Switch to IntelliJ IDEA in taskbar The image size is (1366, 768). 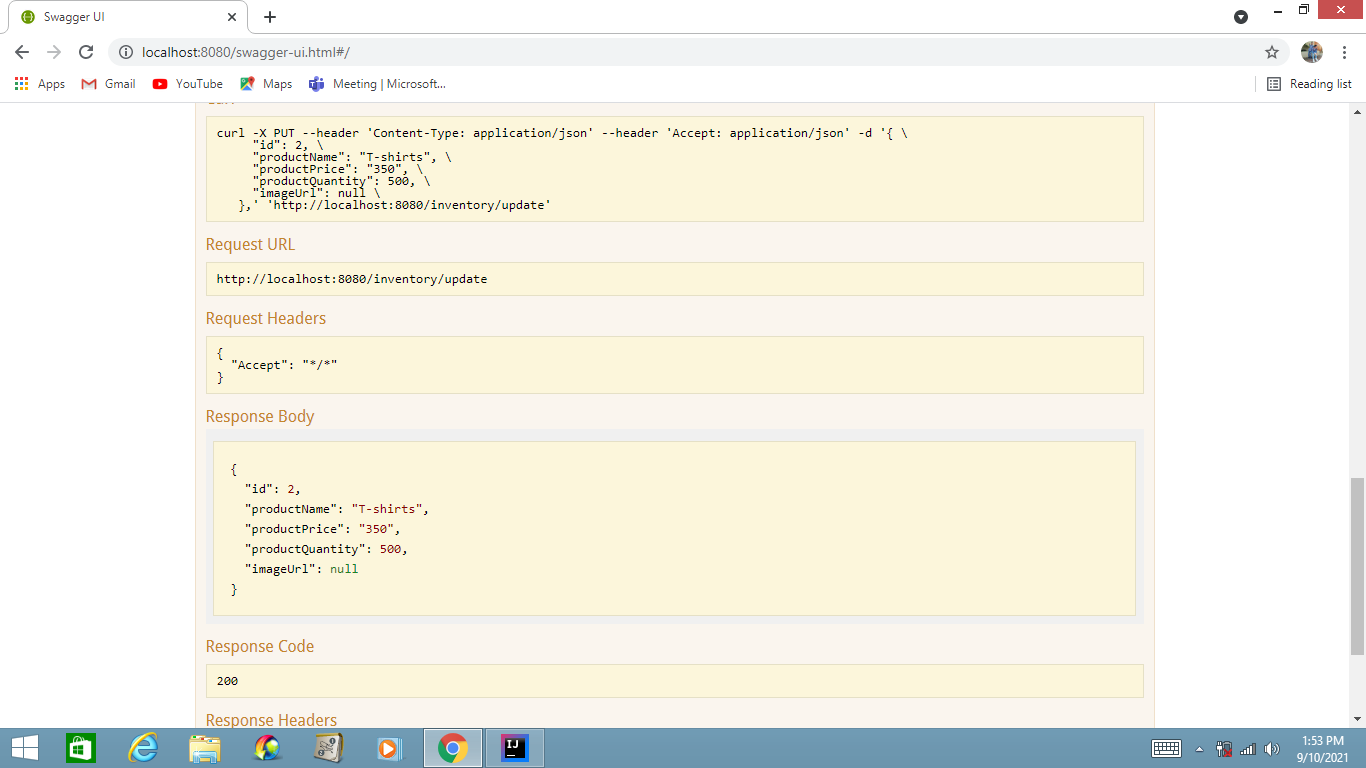point(514,748)
